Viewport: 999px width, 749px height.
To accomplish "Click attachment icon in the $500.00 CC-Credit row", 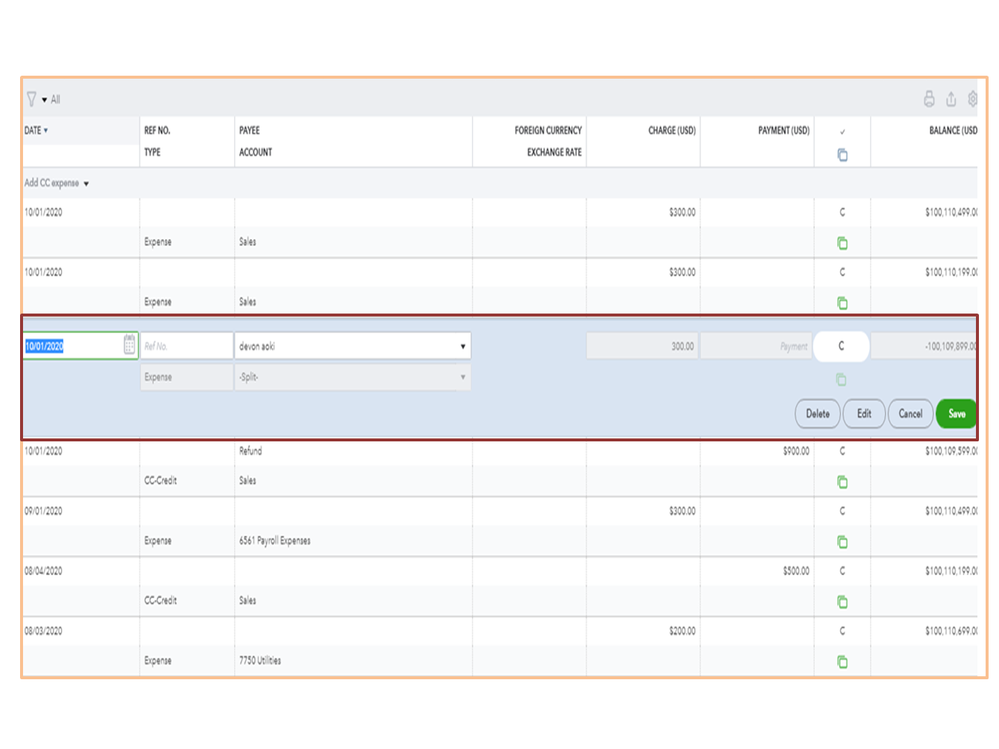I will tap(842, 601).
